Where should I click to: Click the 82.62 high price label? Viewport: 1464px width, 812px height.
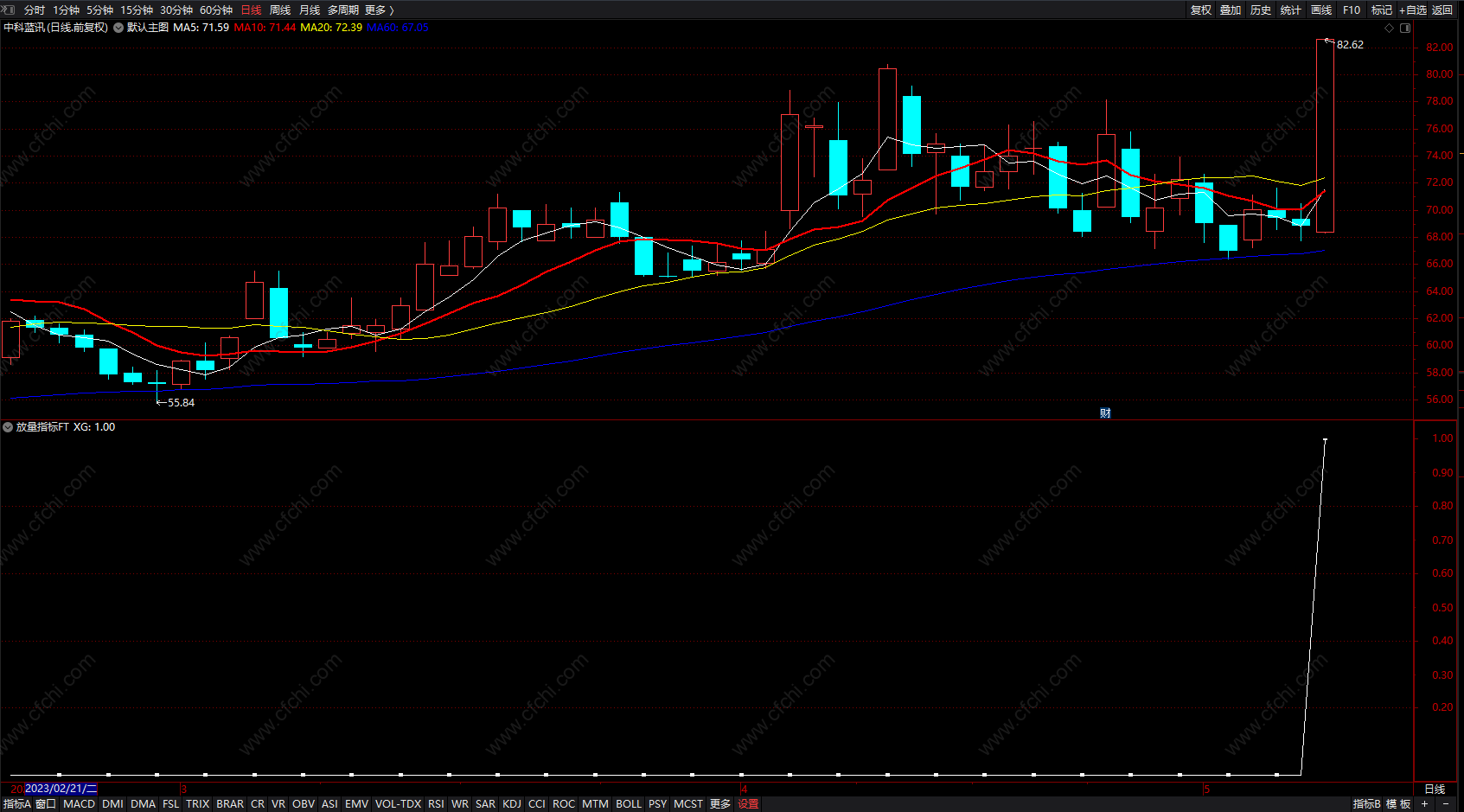1350,45
